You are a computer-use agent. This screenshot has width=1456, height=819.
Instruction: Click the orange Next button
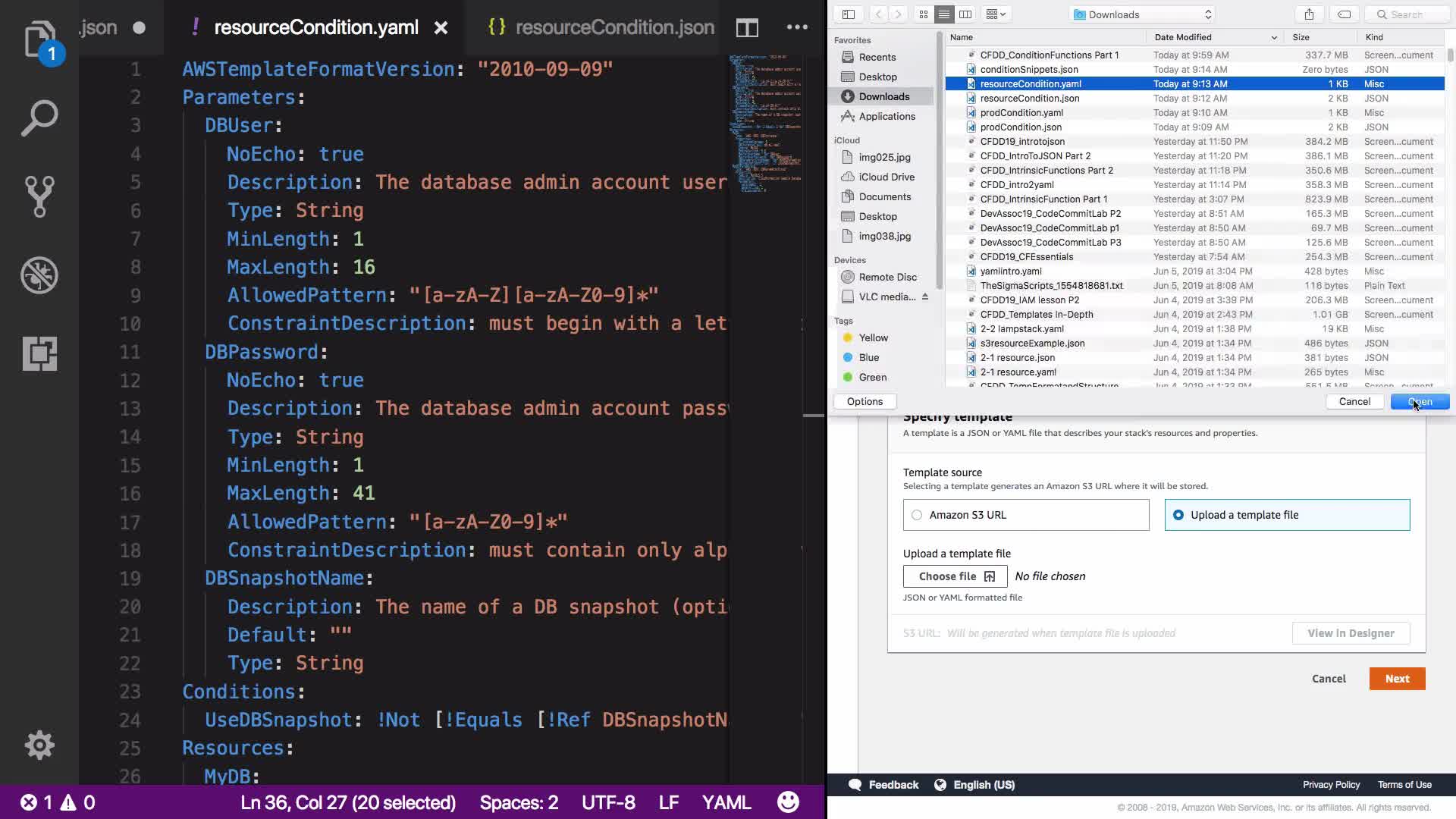pyautogui.click(x=1397, y=679)
